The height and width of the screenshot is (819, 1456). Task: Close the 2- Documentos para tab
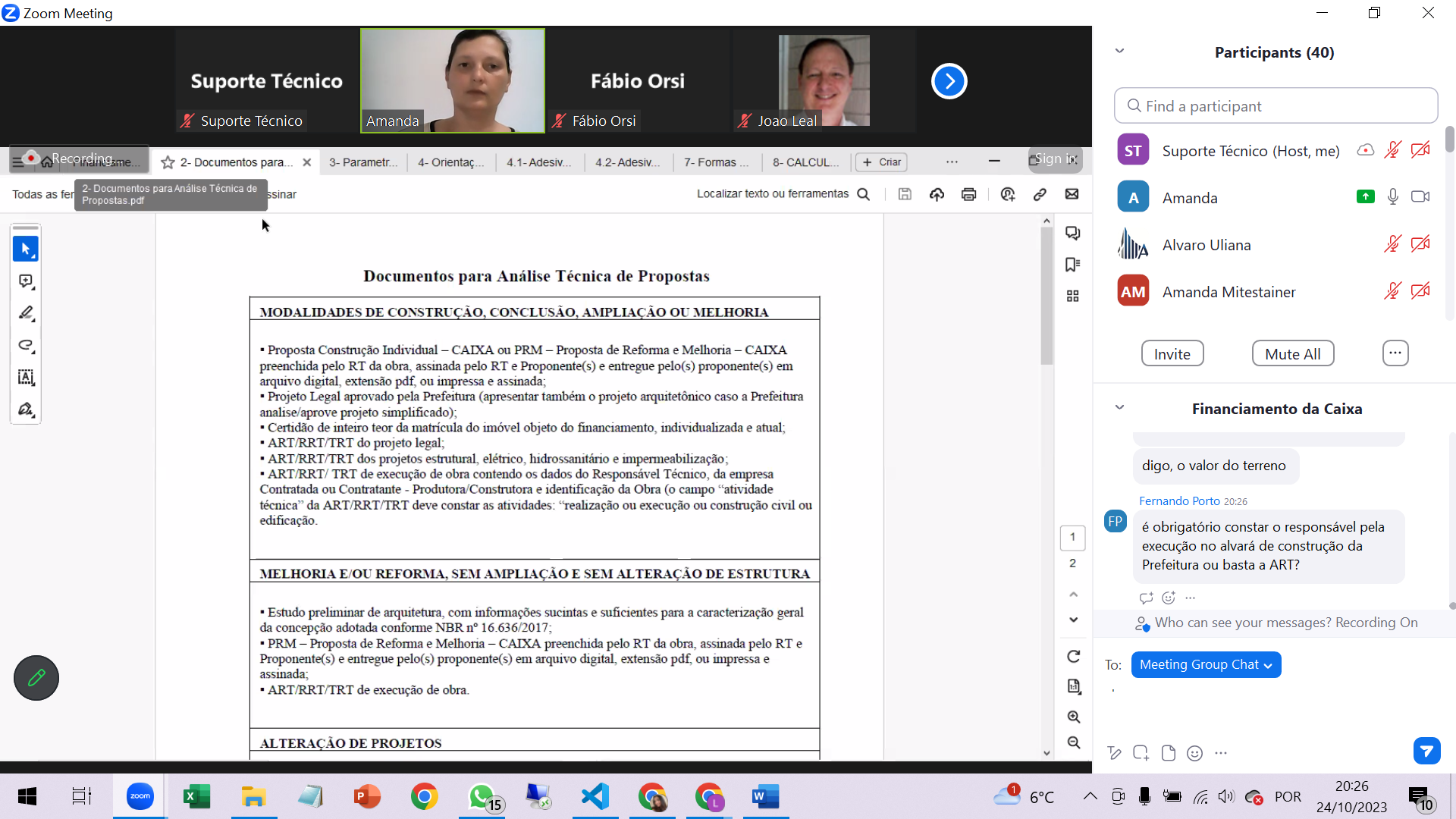click(306, 162)
